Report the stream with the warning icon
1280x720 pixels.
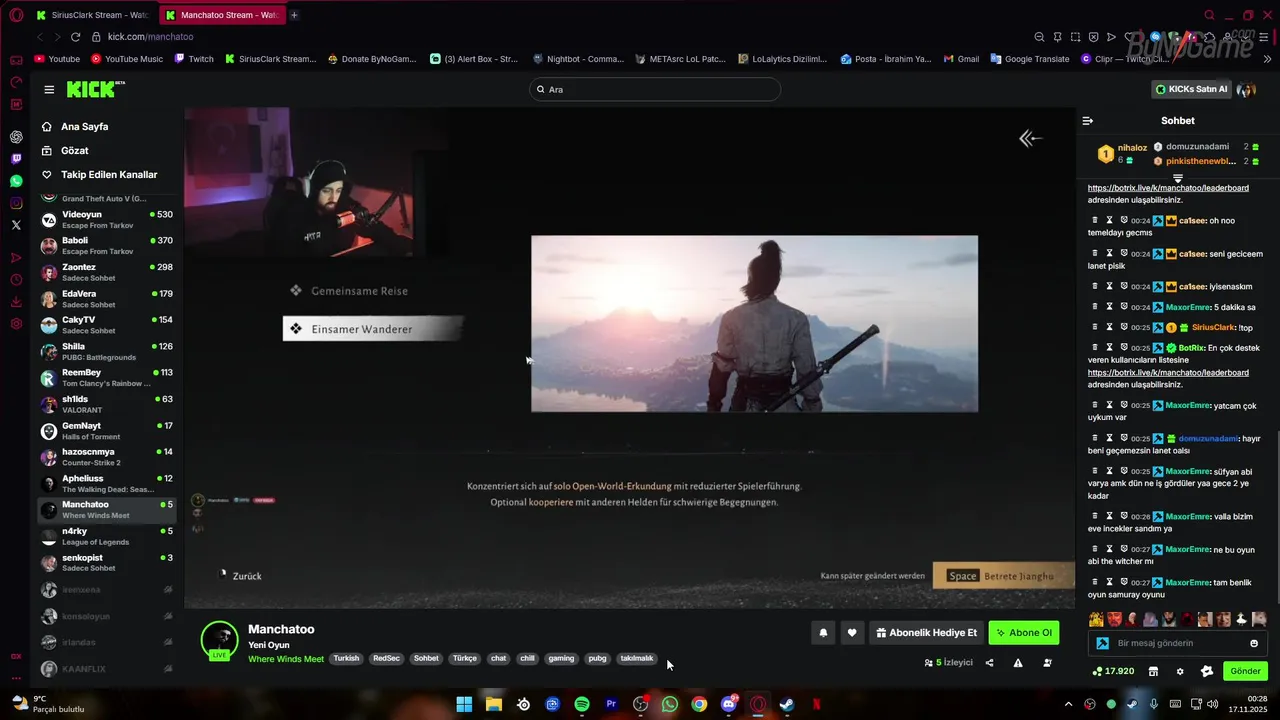point(1018,663)
